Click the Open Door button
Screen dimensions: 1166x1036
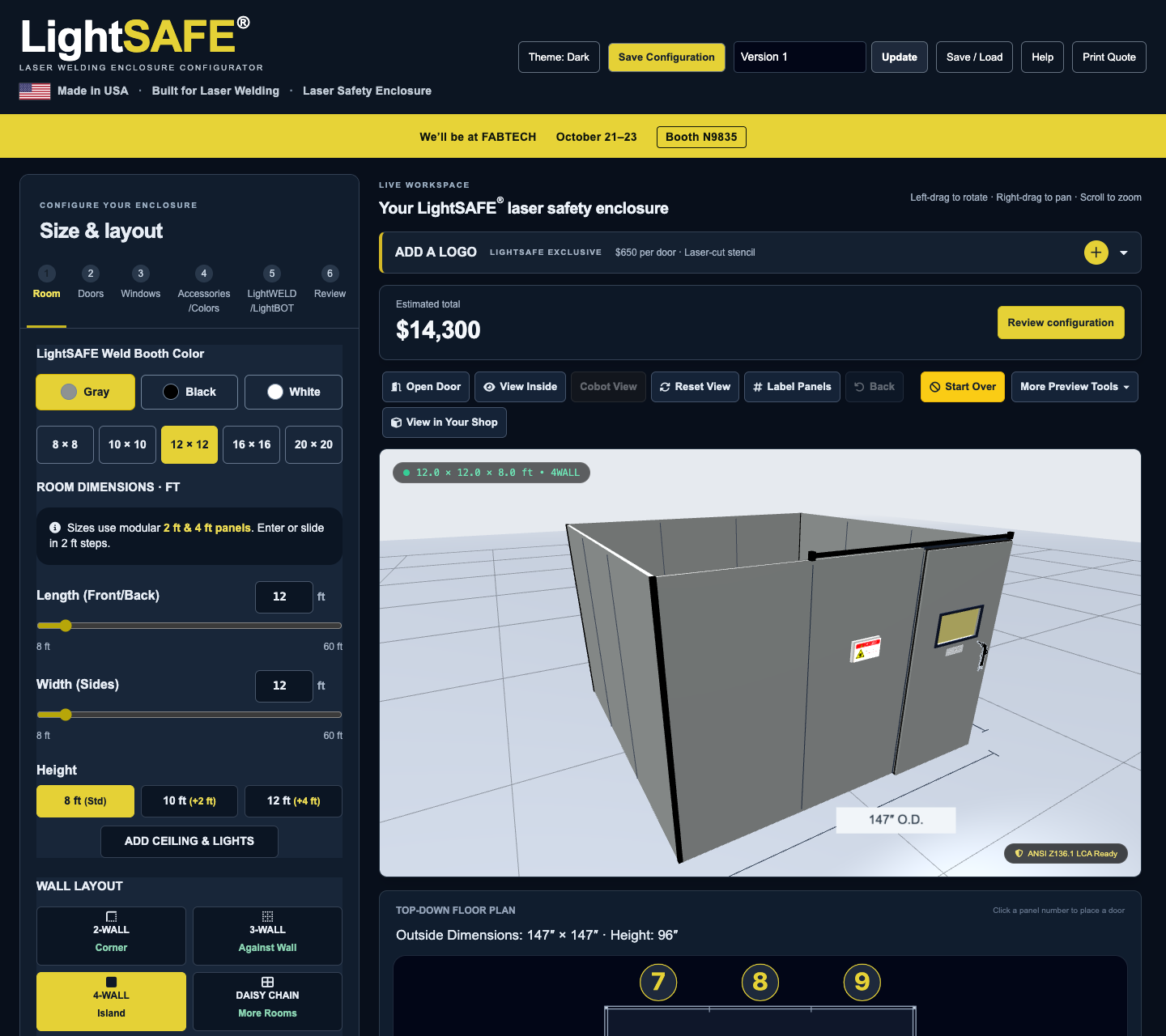[426, 387]
